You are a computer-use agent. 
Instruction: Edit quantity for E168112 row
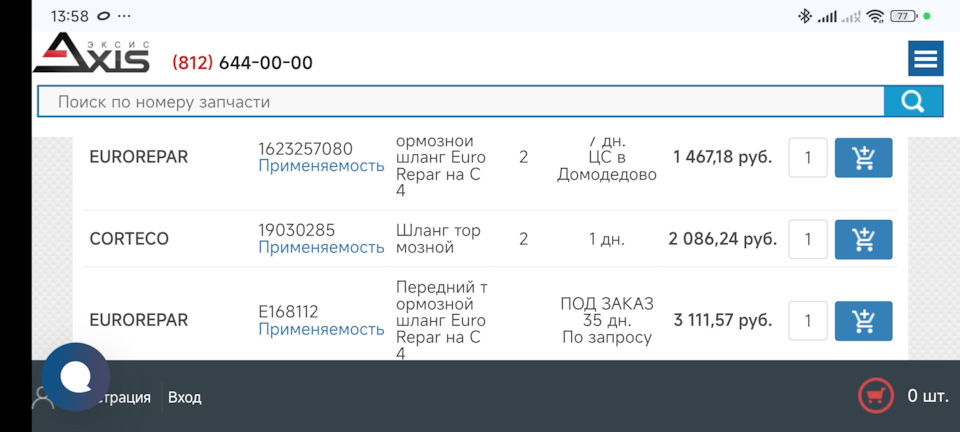808,321
